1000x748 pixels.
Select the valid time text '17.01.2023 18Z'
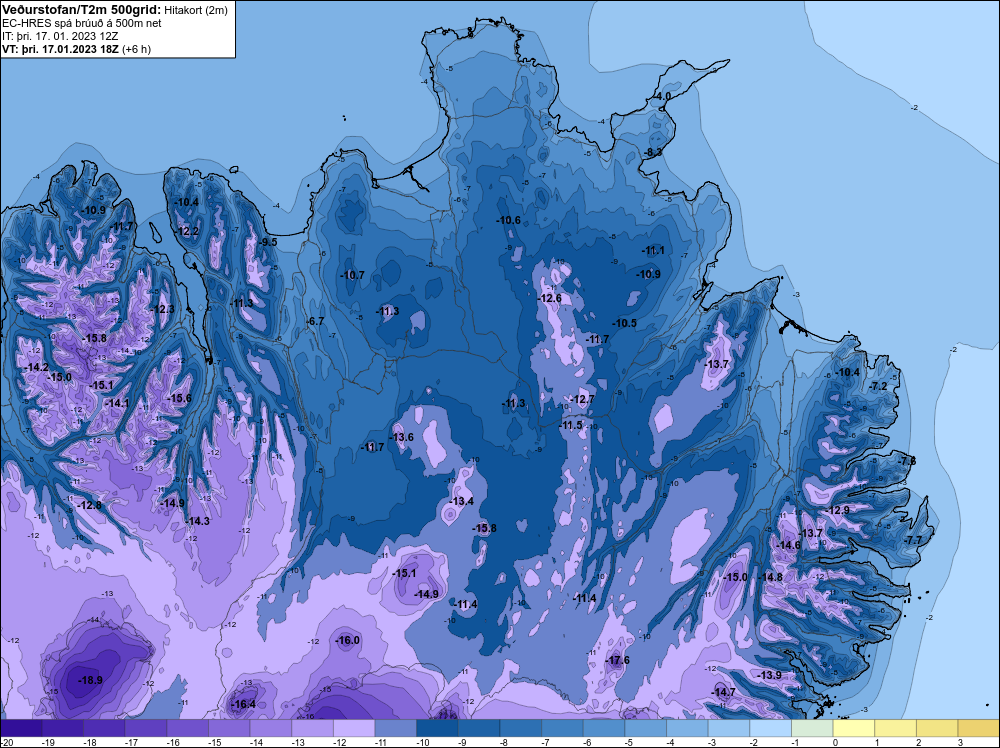click(x=80, y=49)
